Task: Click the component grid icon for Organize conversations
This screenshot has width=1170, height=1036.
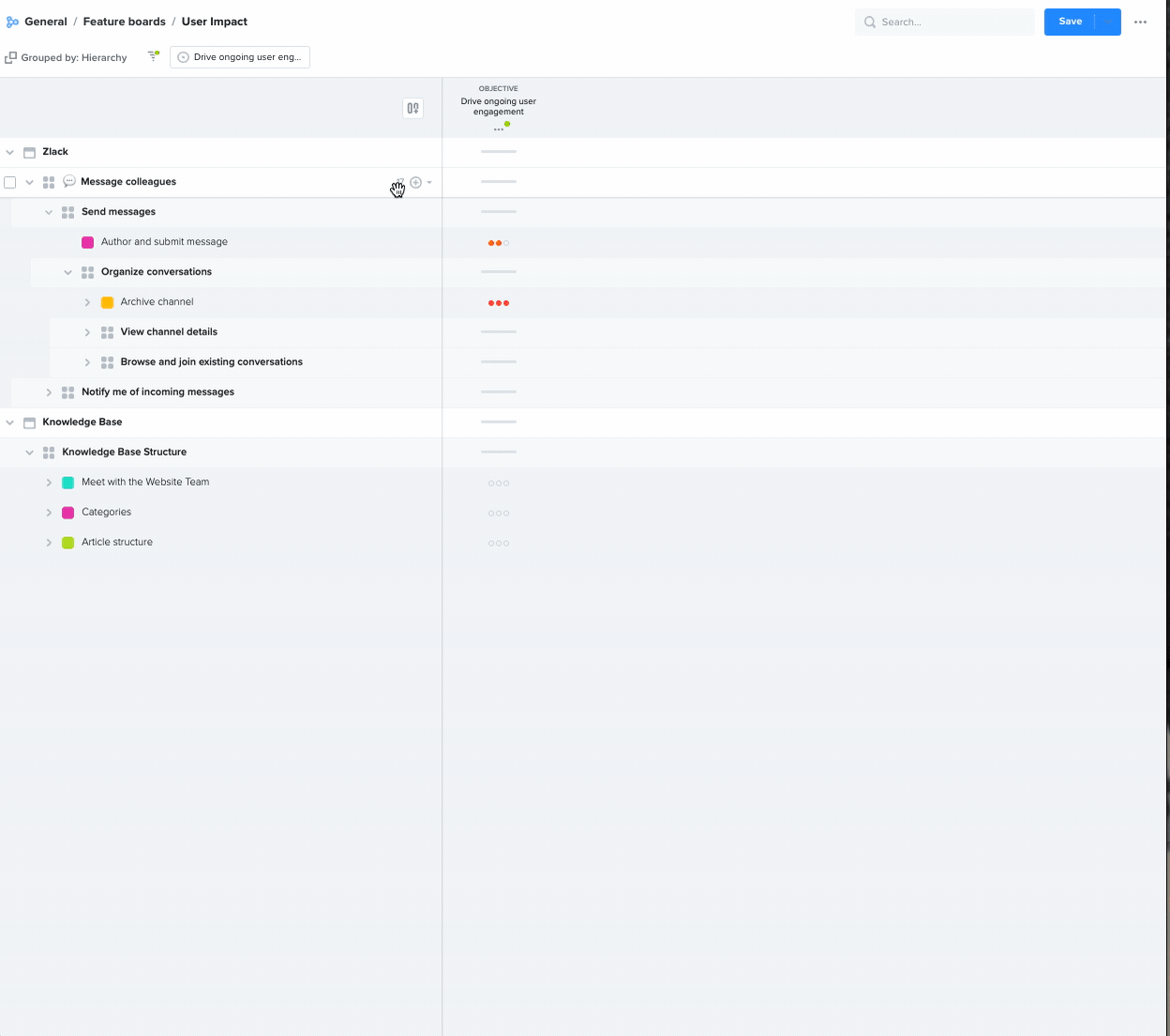Action: click(87, 272)
